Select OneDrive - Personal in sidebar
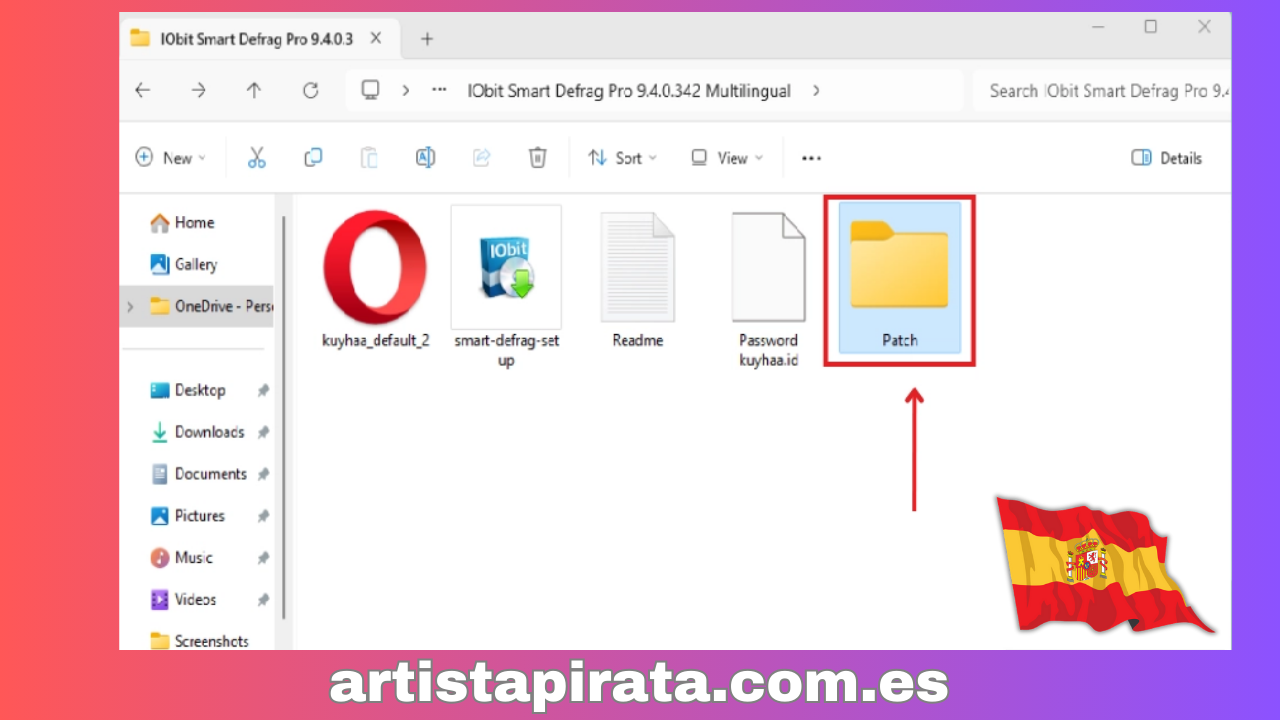Screen dimensions: 1280x720 click(x=198, y=306)
